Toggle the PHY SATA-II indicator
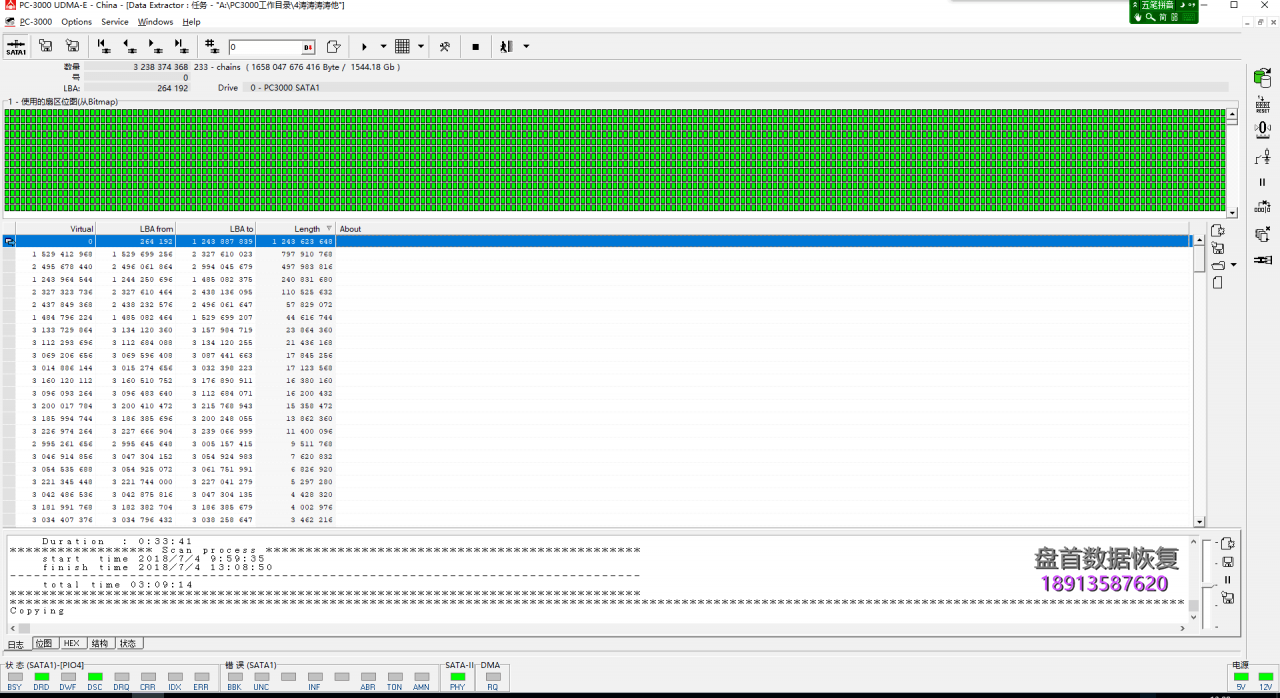Image resolution: width=1280 pixels, height=698 pixels. tap(458, 678)
